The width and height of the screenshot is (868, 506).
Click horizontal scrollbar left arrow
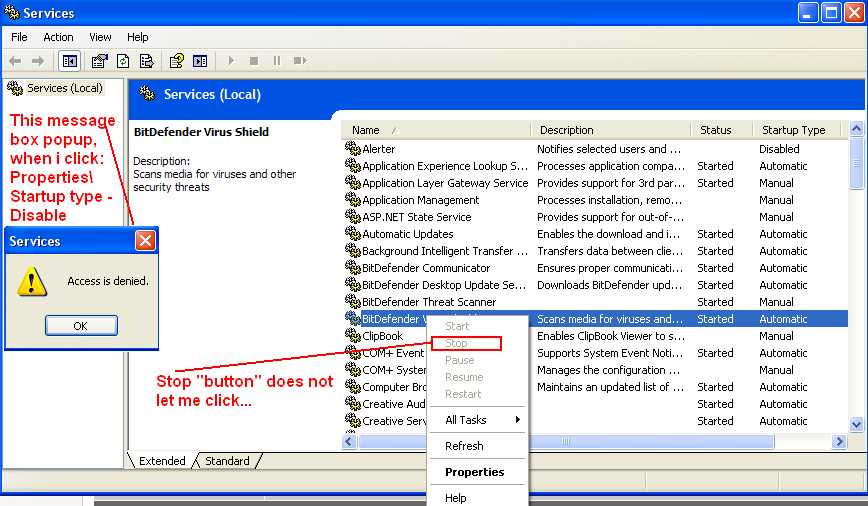349,441
